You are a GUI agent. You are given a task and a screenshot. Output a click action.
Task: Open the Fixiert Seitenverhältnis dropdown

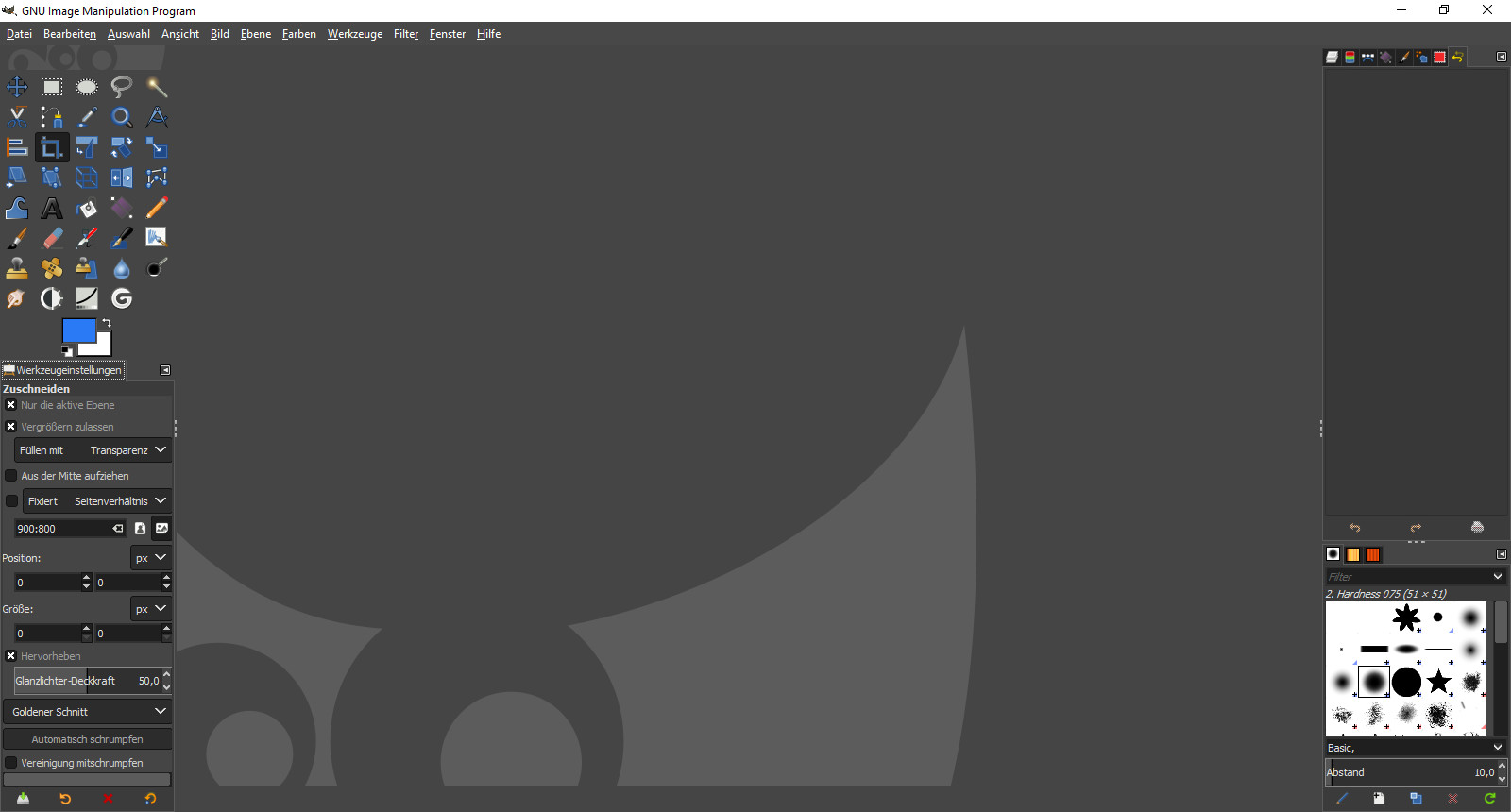(96, 501)
